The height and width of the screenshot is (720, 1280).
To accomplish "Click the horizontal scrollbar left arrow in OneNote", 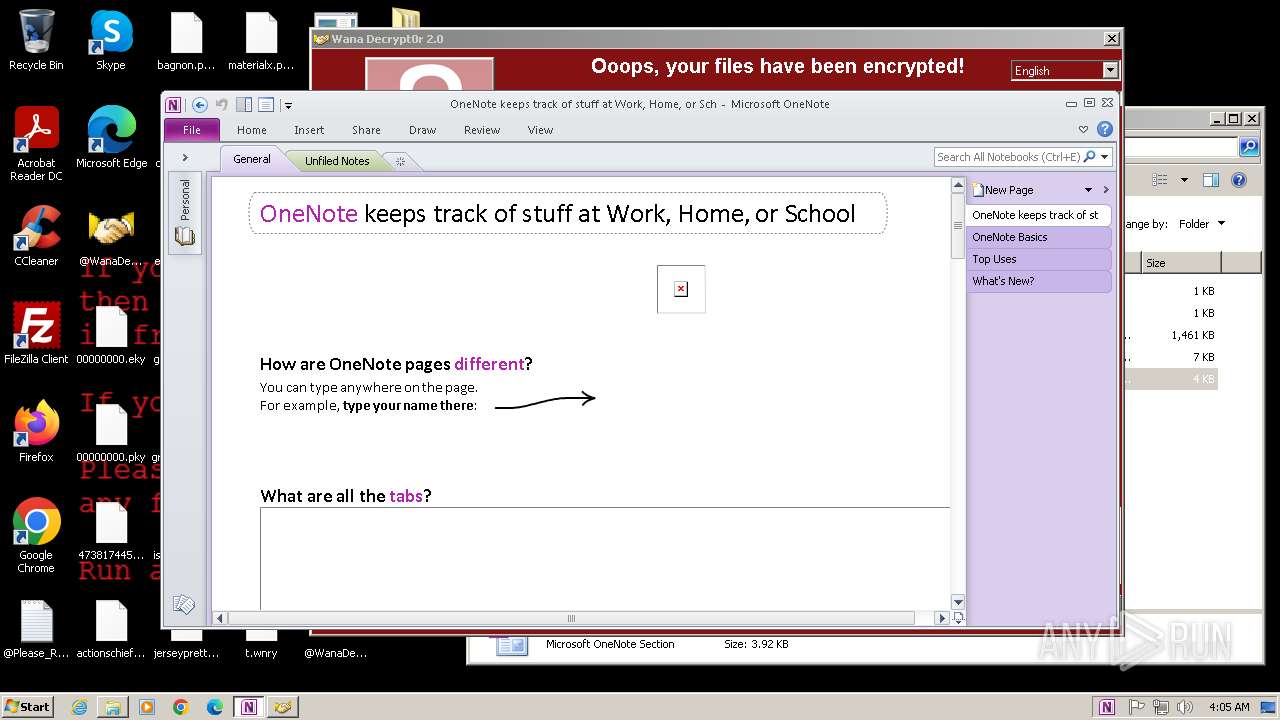I will tap(220, 618).
